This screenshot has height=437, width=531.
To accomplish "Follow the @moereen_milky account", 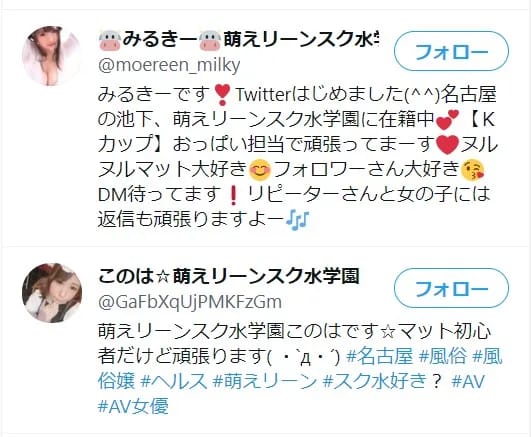I will click(451, 51).
